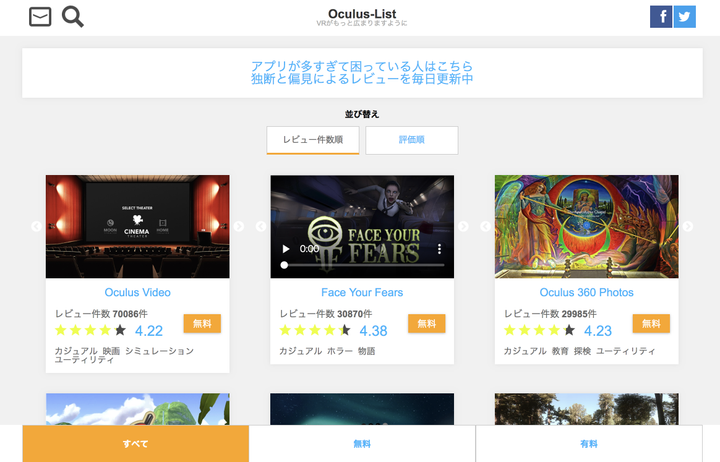Select the 探検 genre tag
This screenshot has height=462, width=720.
tap(582, 351)
